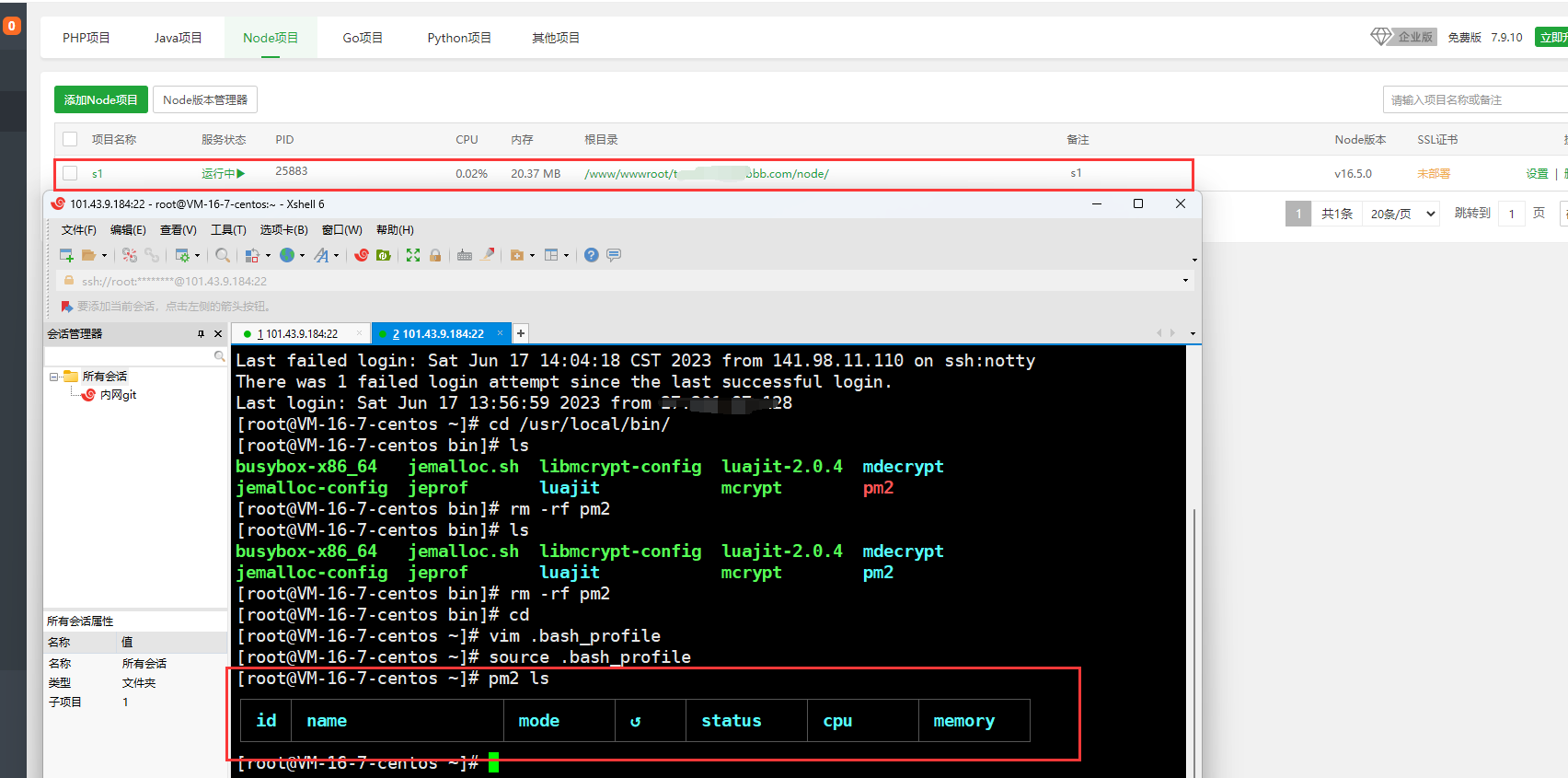Click 添加Node项目 green button
Screen dimensions: 1568x778
tap(100, 99)
